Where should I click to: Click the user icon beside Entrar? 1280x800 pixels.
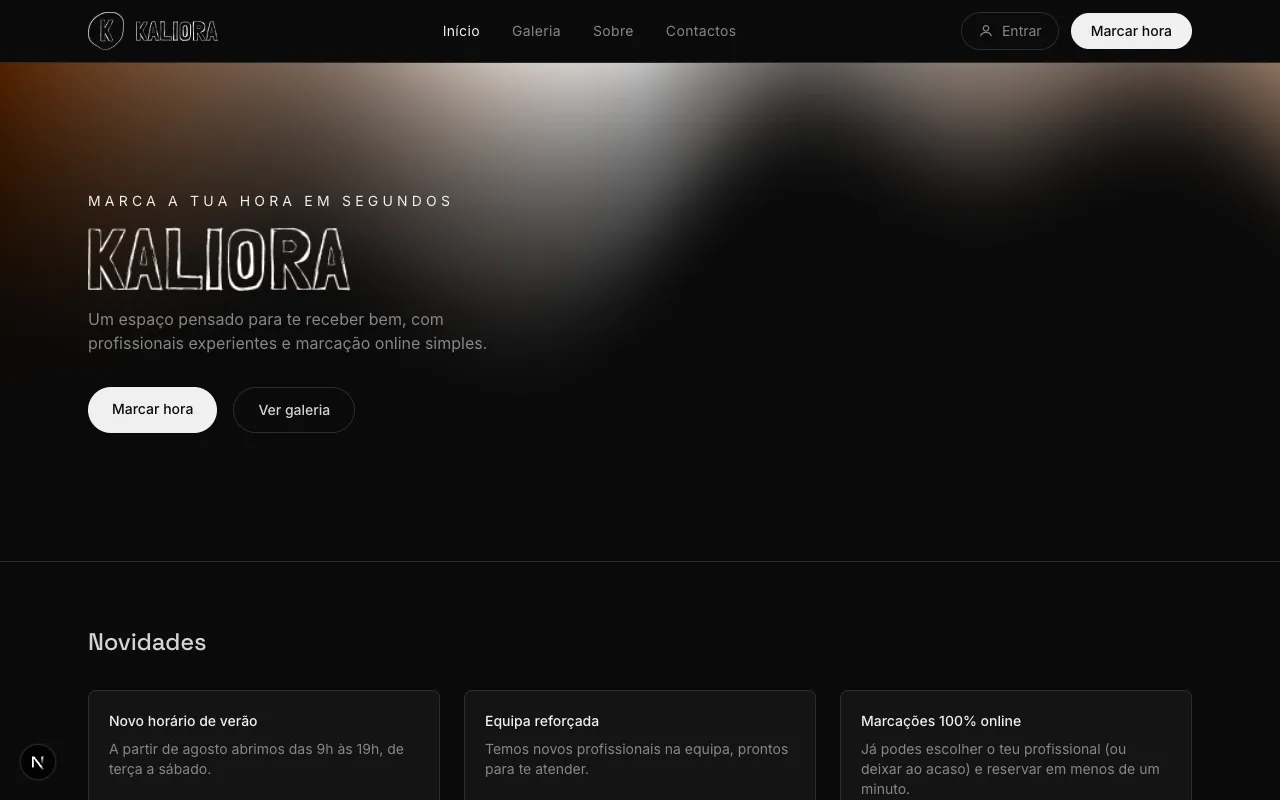coord(986,31)
